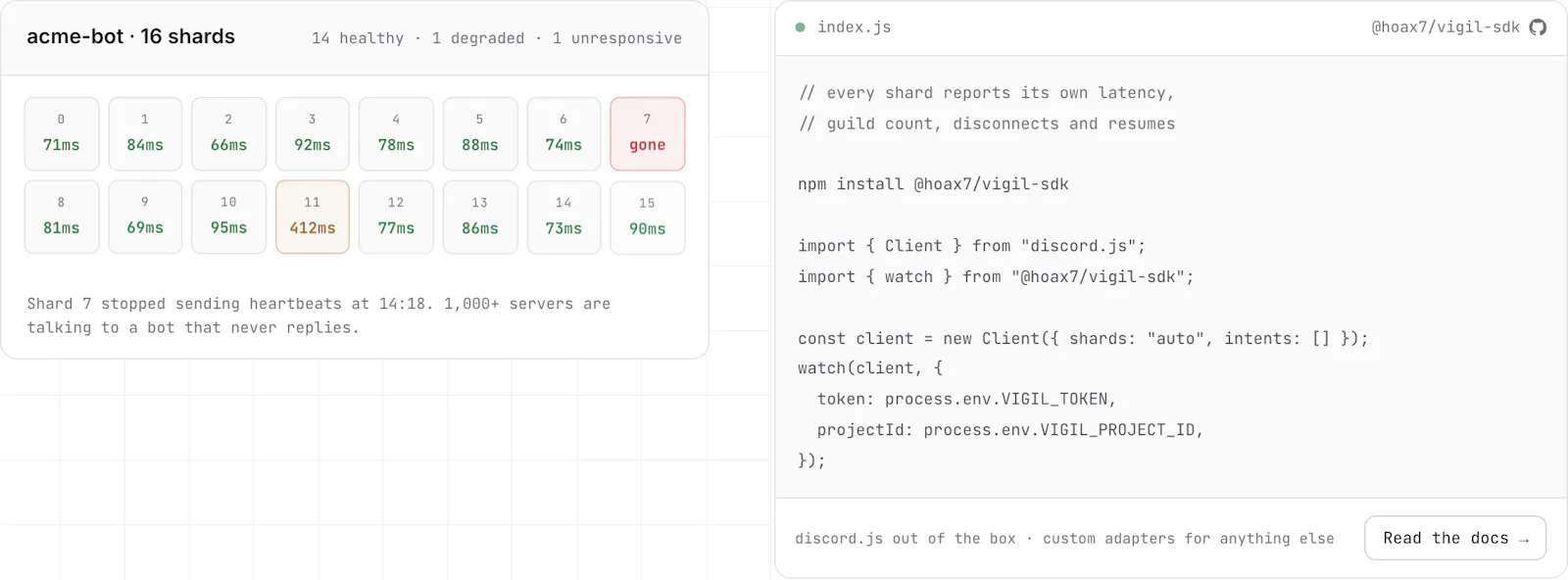Click the import watch from vigil-sdk line
Viewport: 1568px width, 580px height.
[996, 277]
